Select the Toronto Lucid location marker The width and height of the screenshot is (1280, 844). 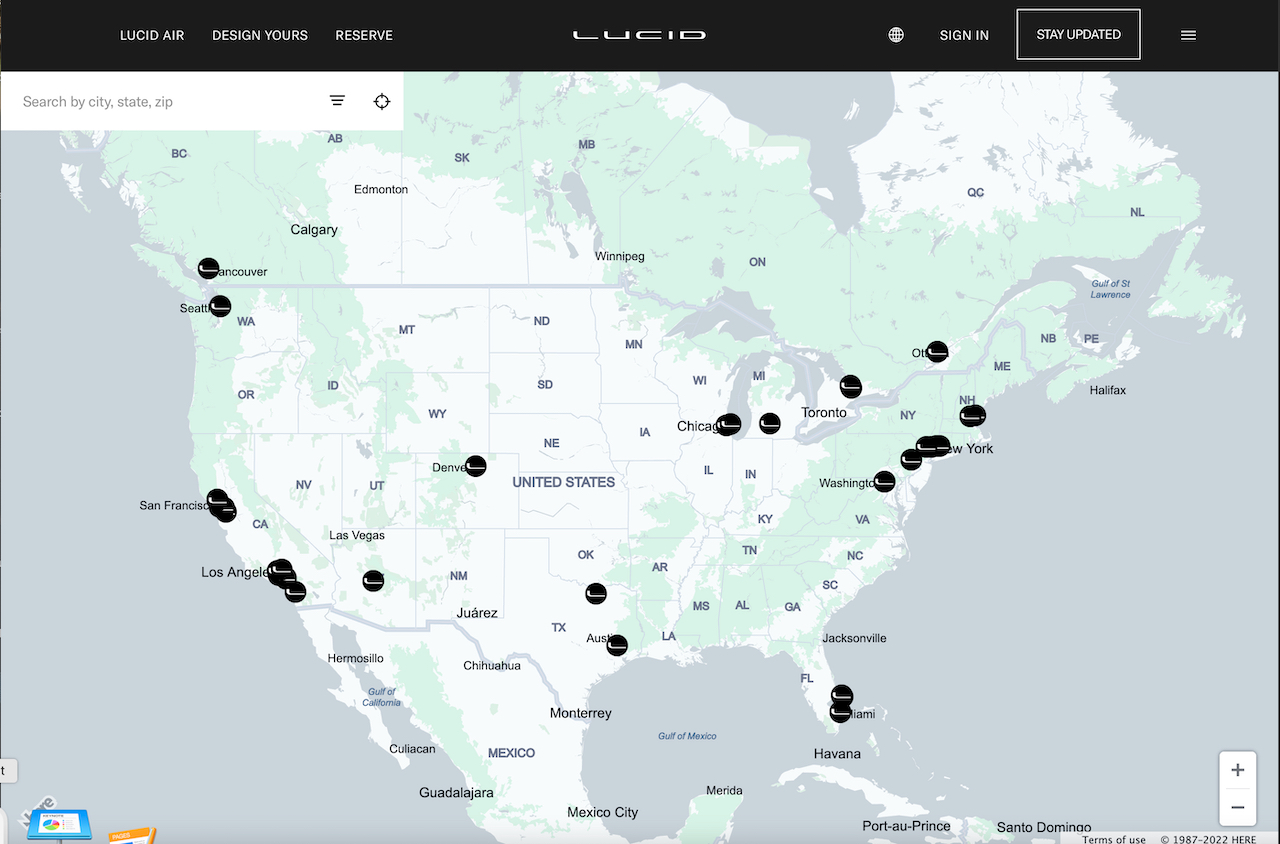pyautogui.click(x=850, y=385)
